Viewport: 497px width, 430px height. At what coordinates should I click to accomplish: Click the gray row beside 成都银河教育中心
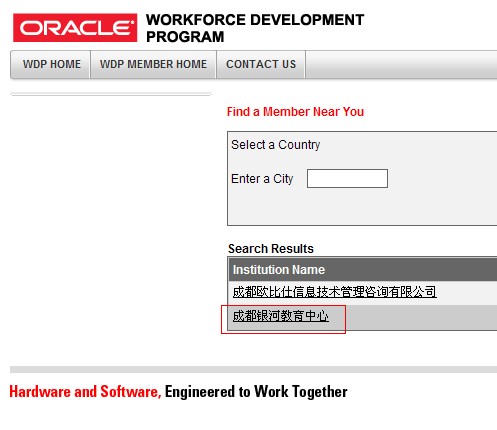coord(421,317)
